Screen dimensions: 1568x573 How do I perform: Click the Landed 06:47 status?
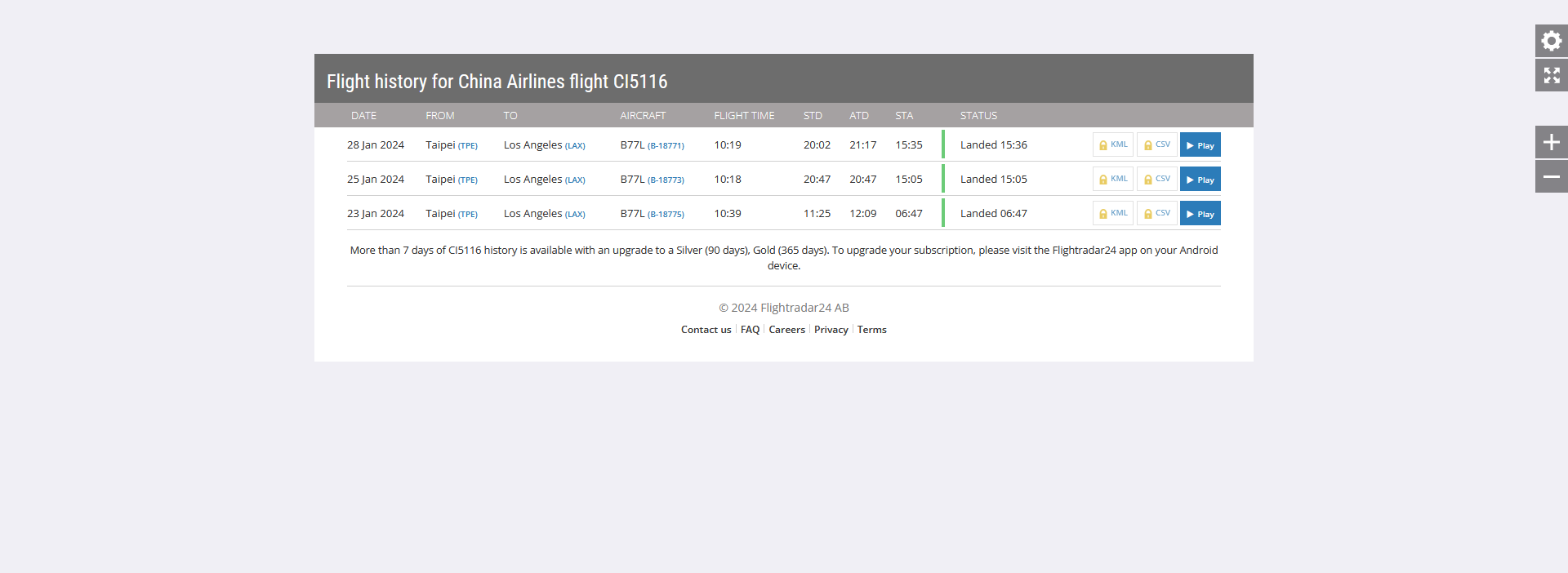point(994,214)
